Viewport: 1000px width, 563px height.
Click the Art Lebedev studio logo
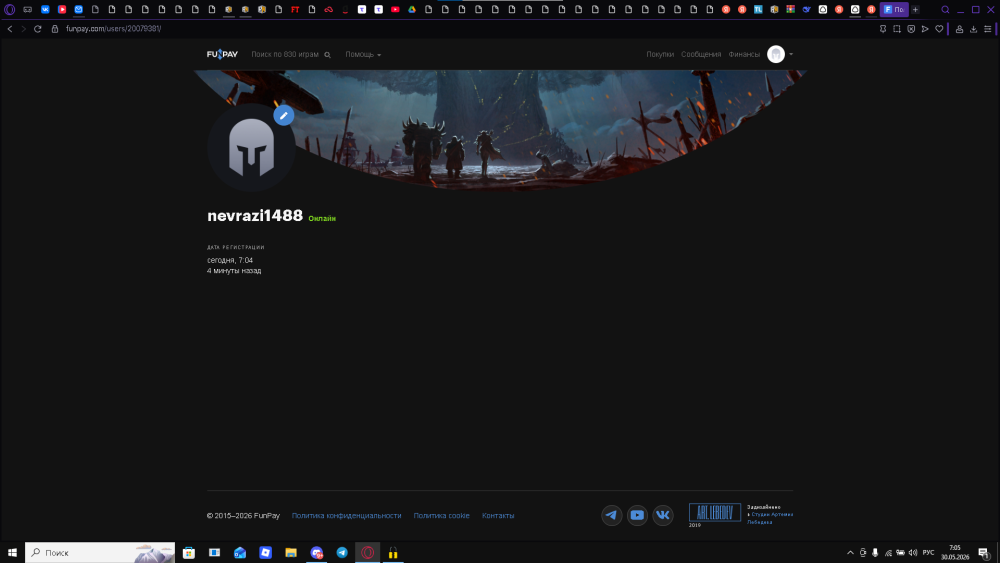(x=714, y=512)
